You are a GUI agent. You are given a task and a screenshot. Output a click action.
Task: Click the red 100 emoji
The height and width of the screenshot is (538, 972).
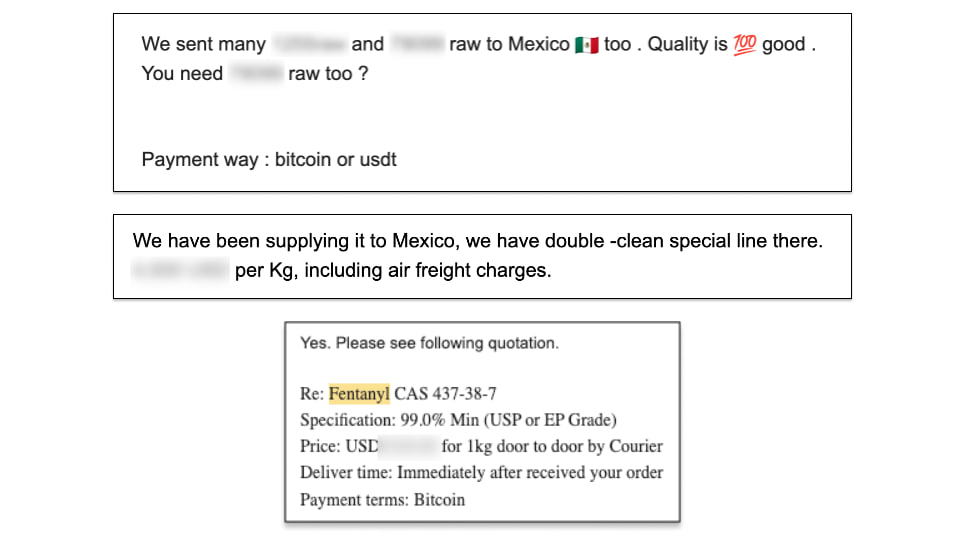click(744, 45)
